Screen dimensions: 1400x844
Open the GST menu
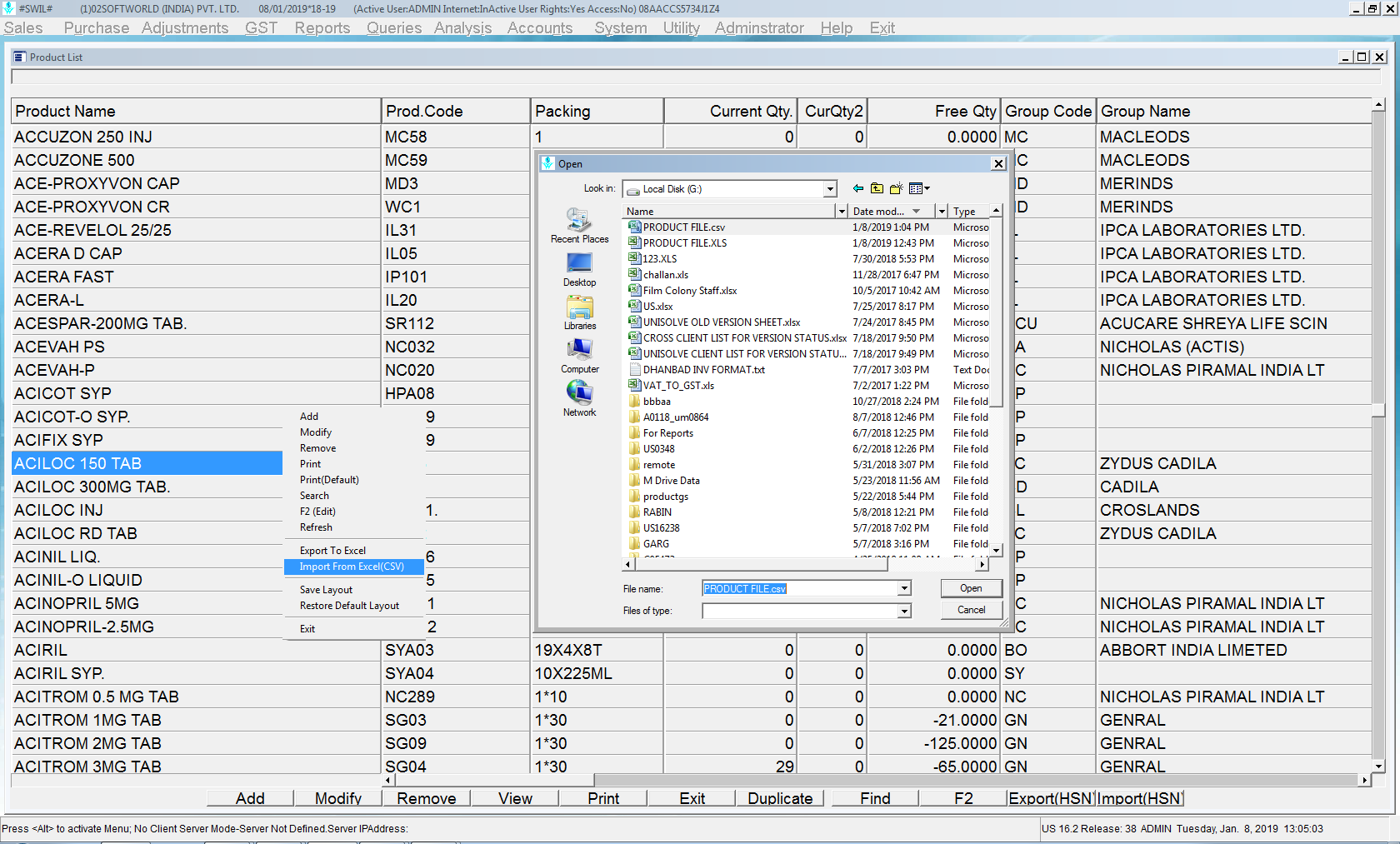click(x=261, y=27)
